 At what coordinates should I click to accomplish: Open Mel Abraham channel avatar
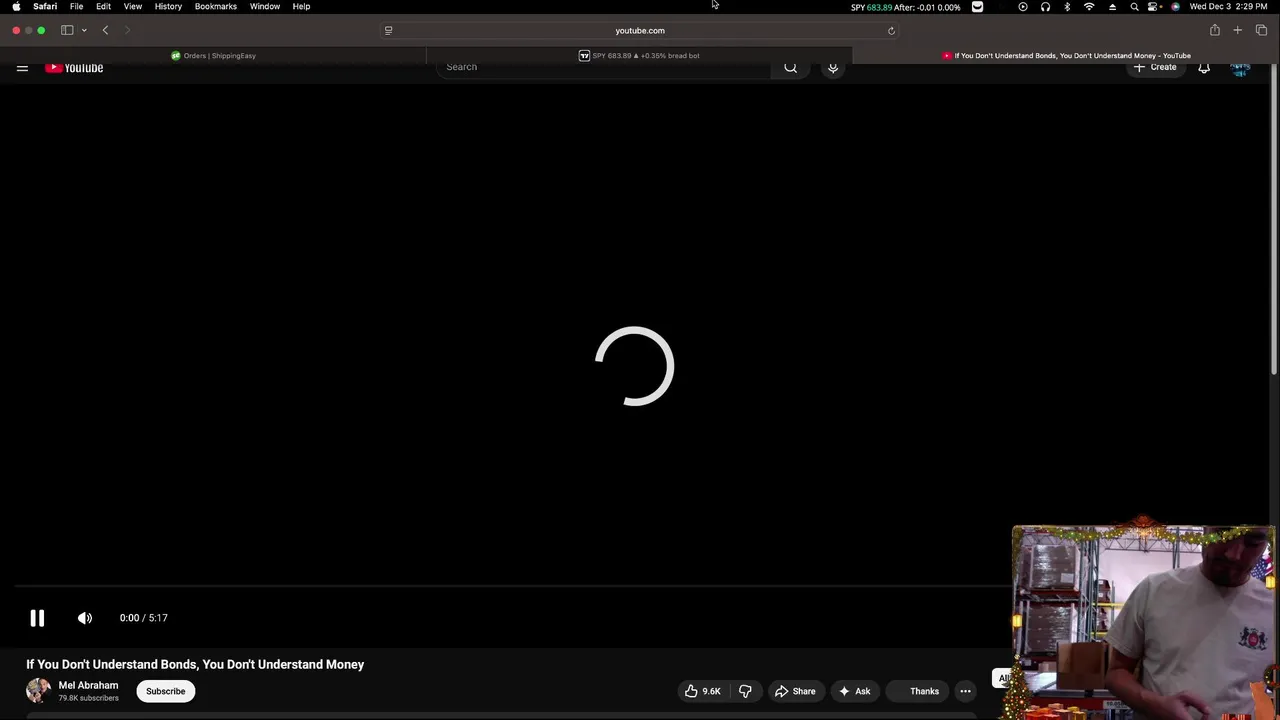(x=38, y=691)
